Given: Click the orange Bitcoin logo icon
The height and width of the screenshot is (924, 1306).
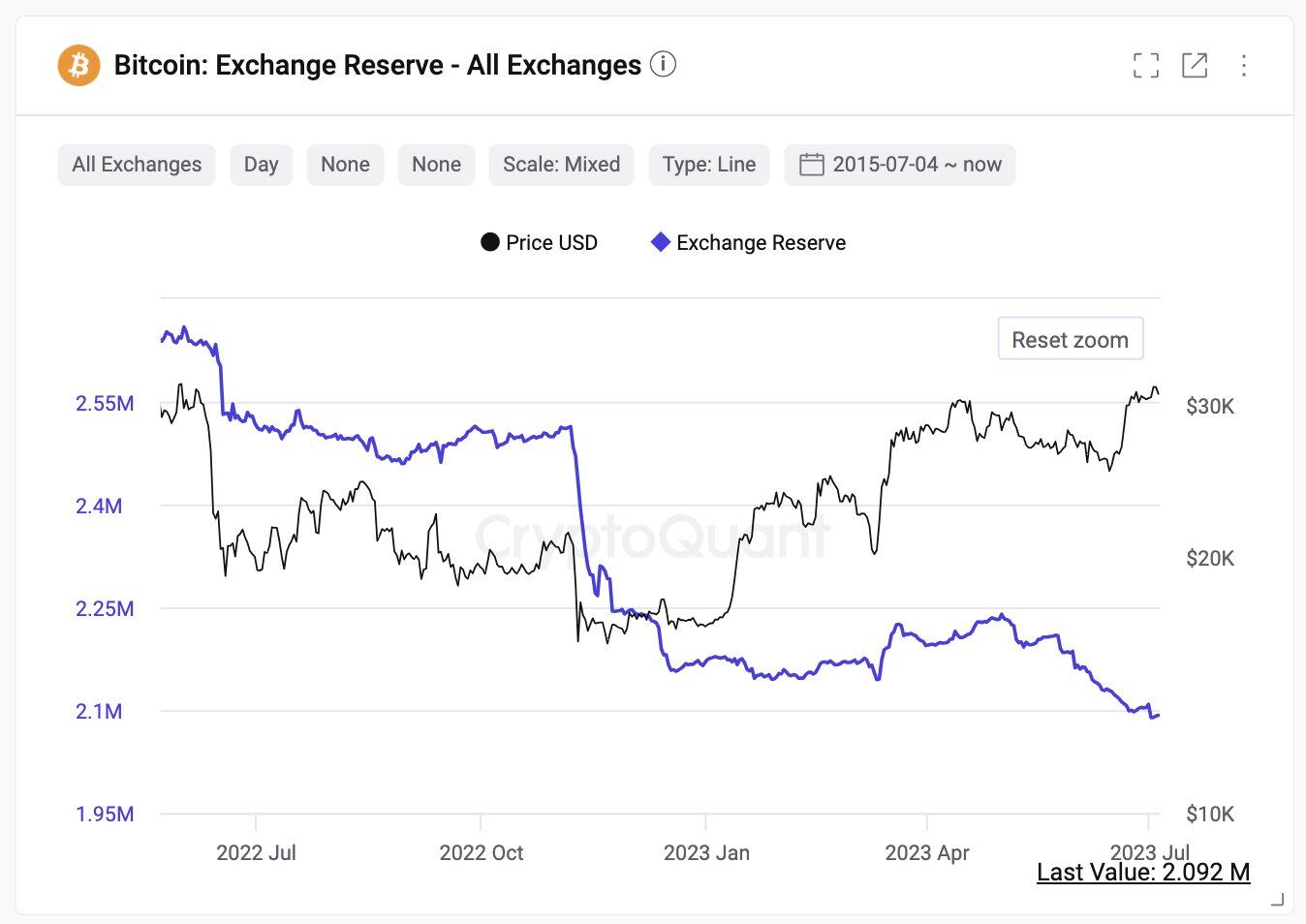Looking at the screenshot, I should pos(79,65).
